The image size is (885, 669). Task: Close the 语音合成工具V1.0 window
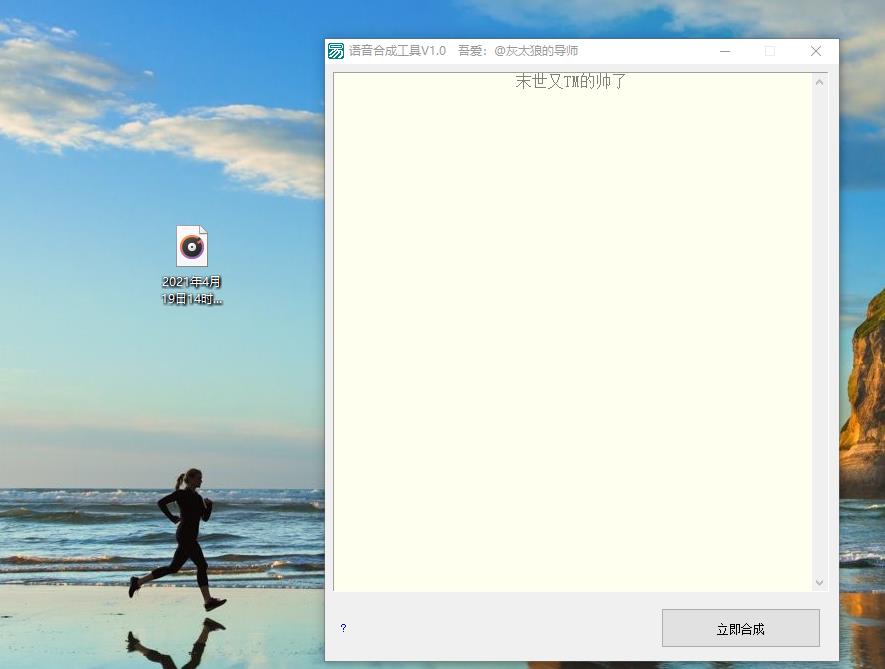tap(816, 51)
